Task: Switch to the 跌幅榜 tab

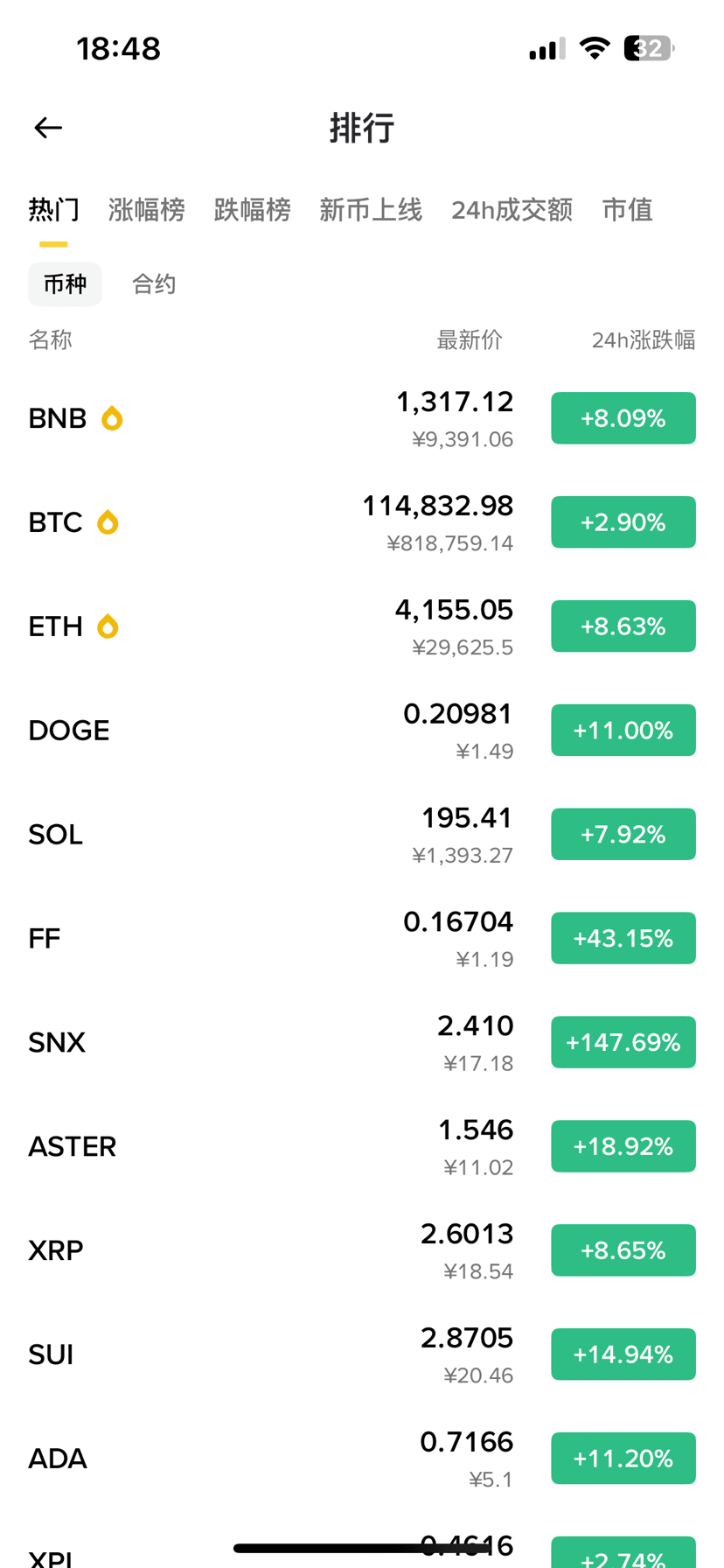Action: click(252, 210)
